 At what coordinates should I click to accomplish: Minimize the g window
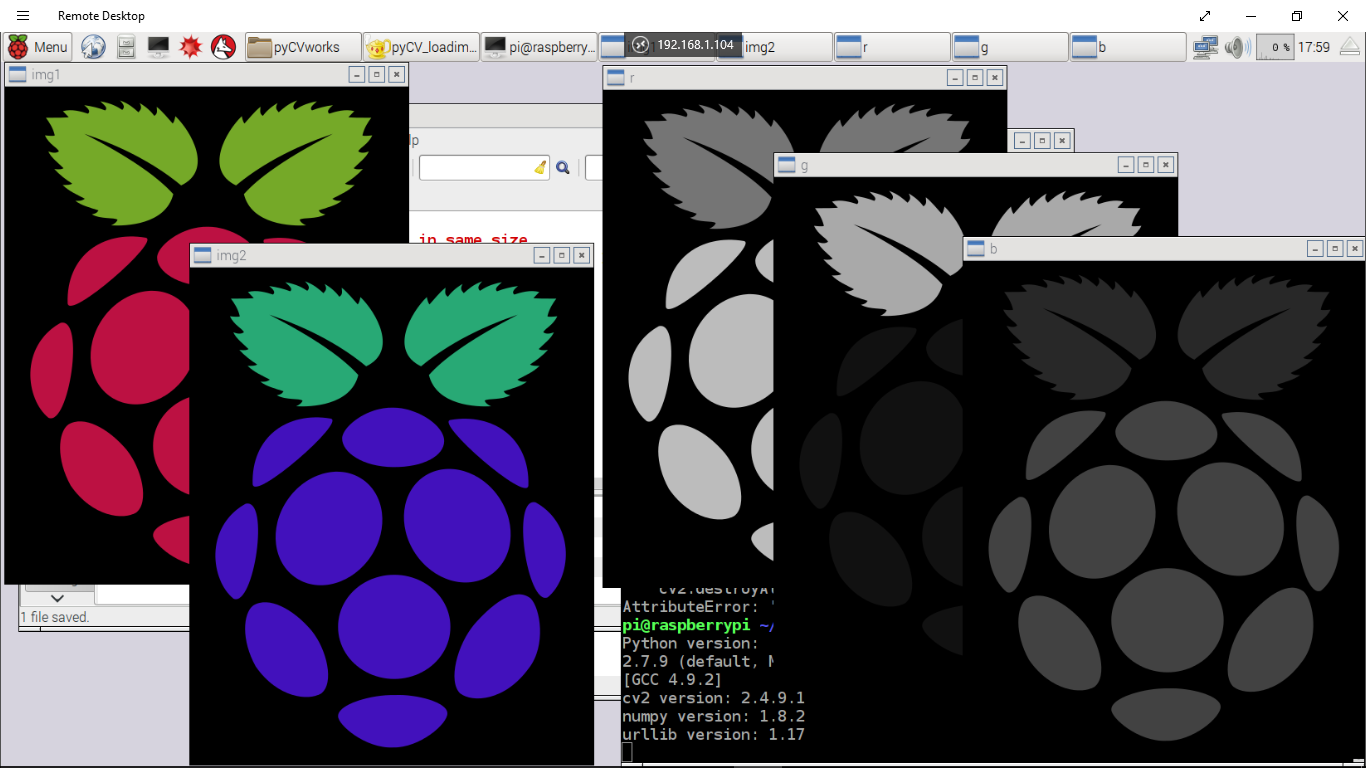1126,165
